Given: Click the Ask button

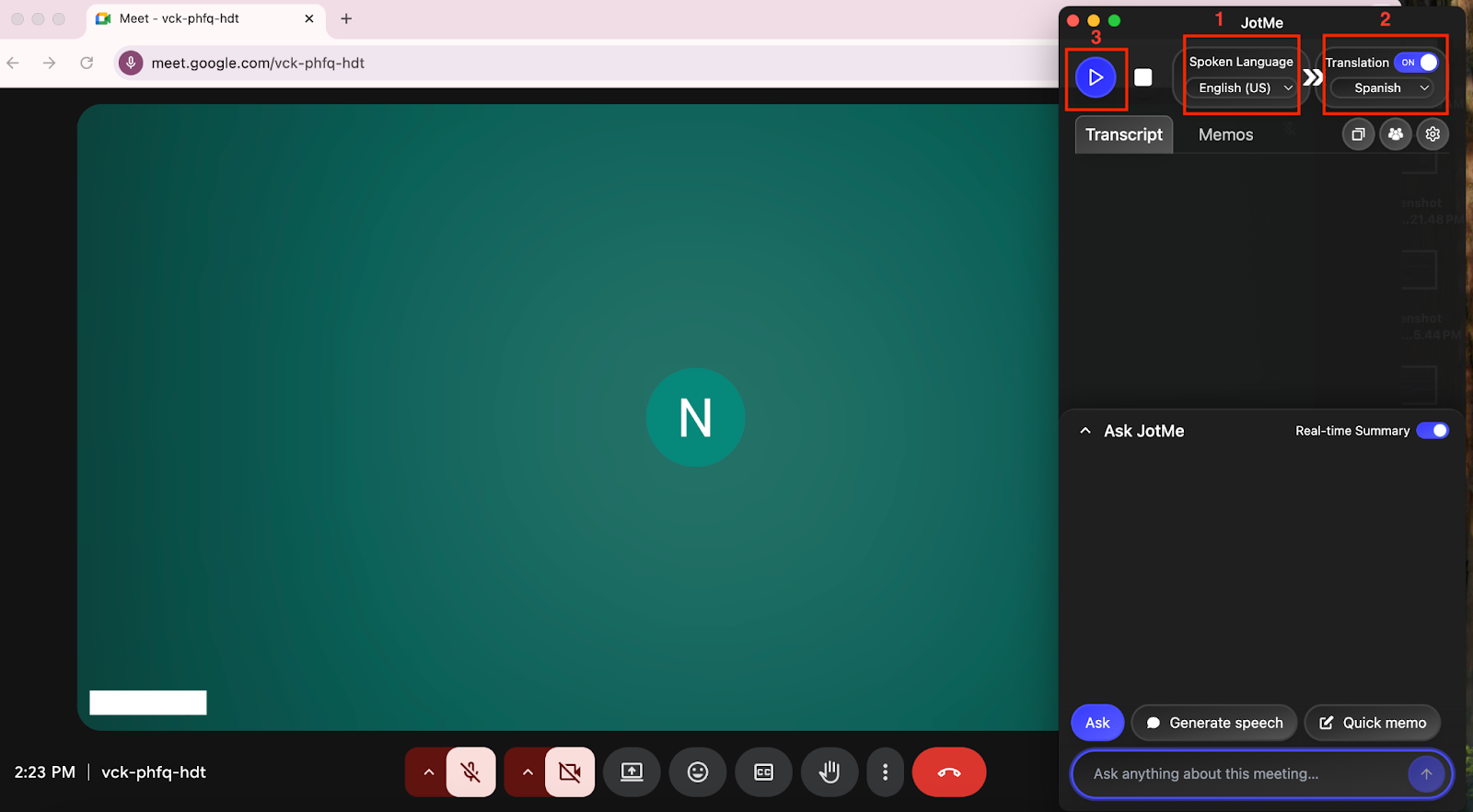Looking at the screenshot, I should 1097,723.
